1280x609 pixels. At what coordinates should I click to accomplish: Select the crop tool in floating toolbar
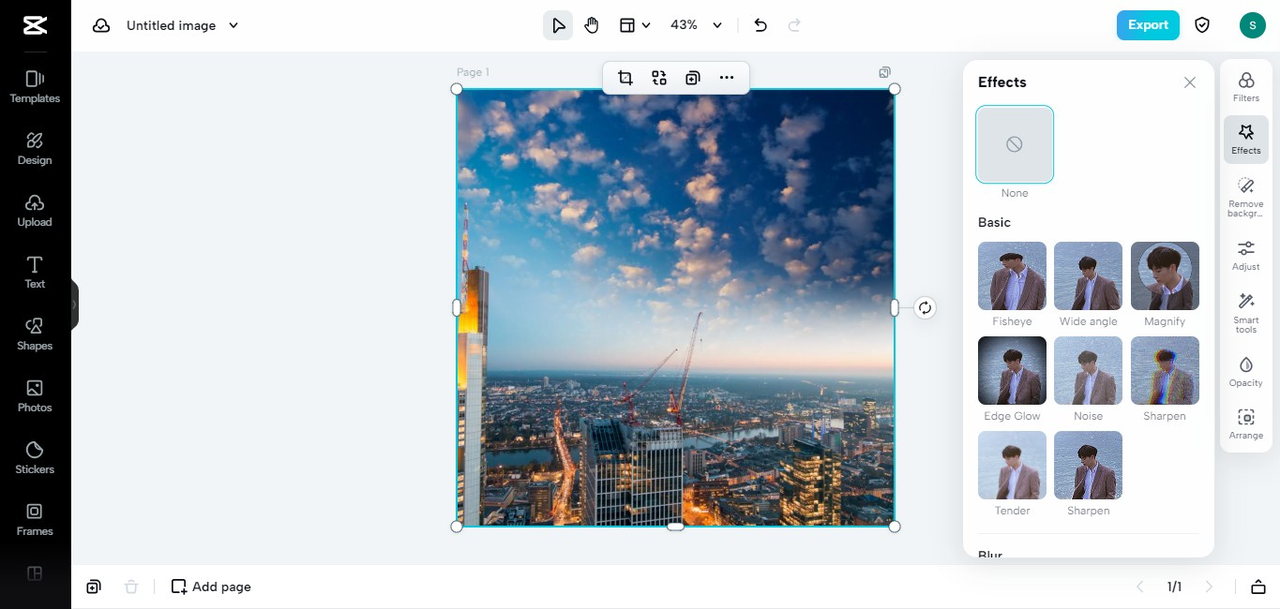[625, 78]
